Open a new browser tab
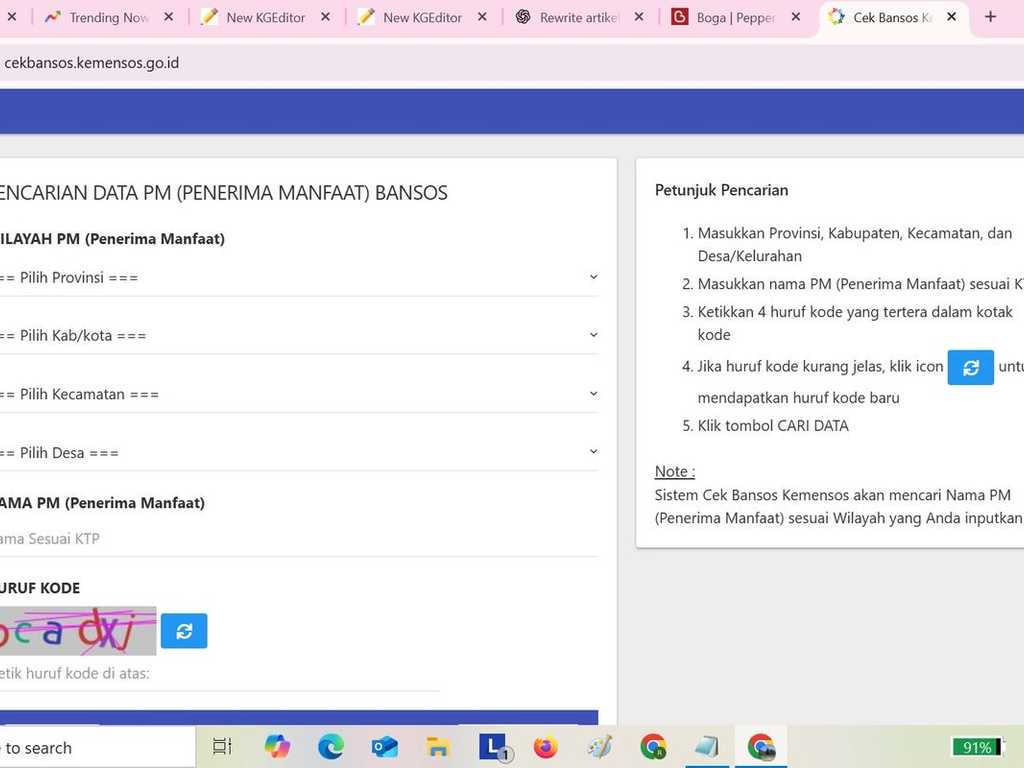1024x768 pixels. (x=988, y=17)
